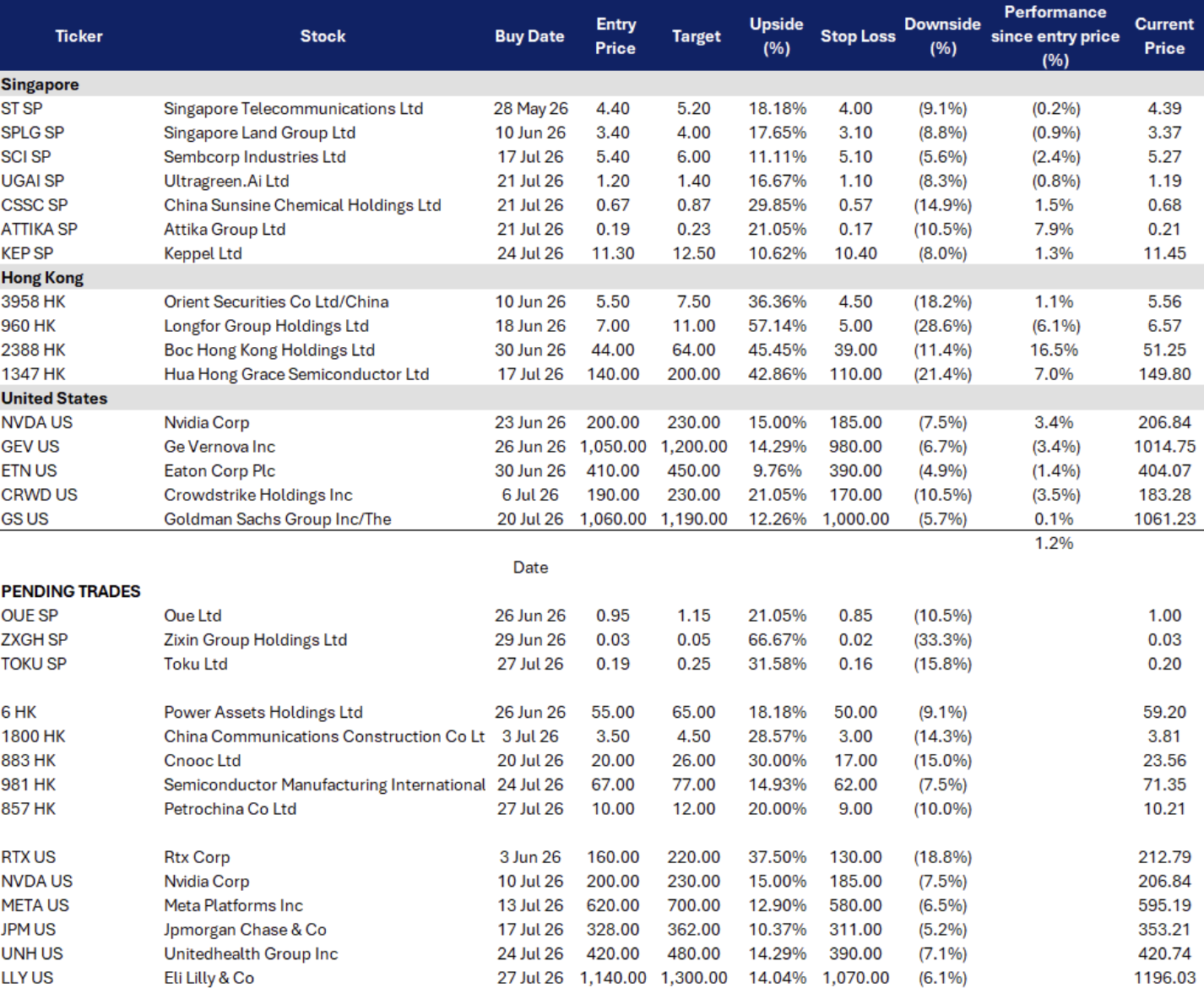Click the Performance since entry price header
1204x988 pixels.
[1055, 36]
